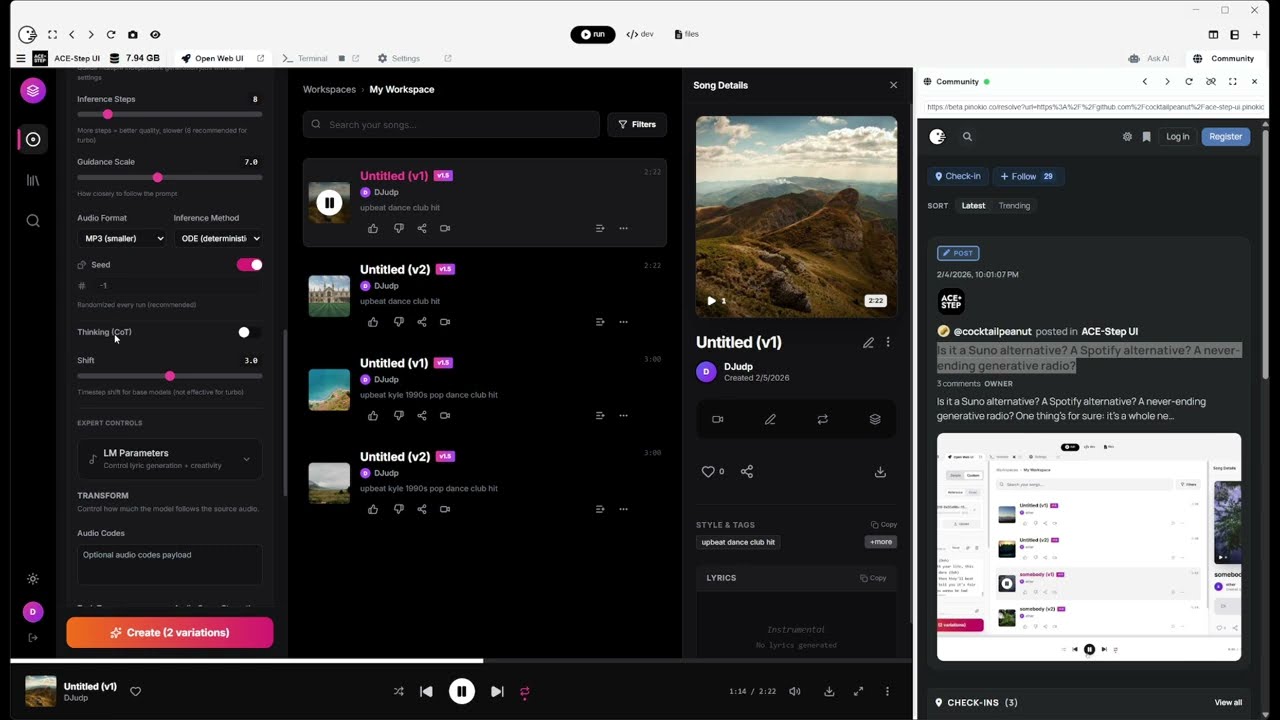Open the Create section in left sidebar

point(33,140)
